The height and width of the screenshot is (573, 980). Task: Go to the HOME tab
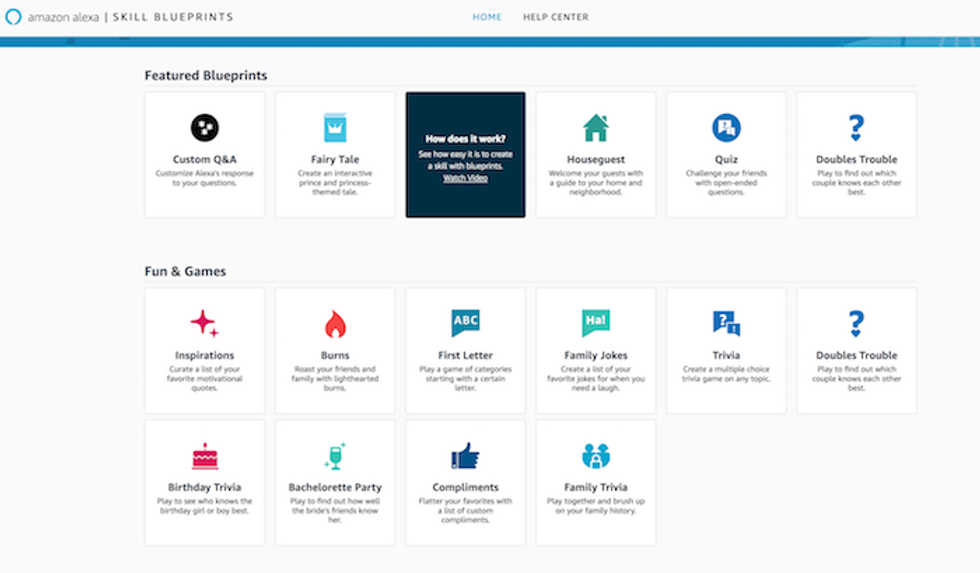tap(487, 17)
